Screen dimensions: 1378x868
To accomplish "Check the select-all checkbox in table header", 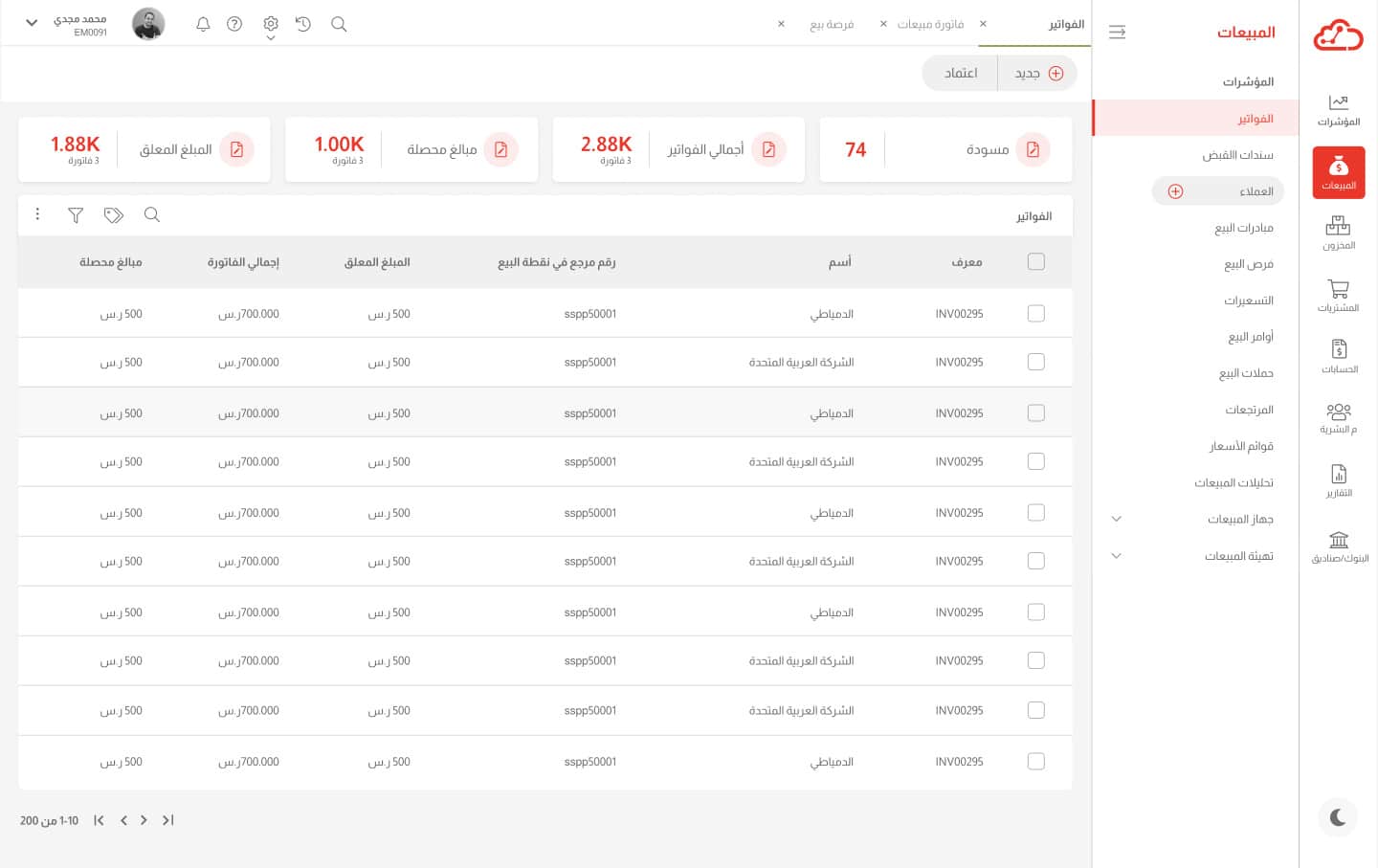I will (1035, 261).
